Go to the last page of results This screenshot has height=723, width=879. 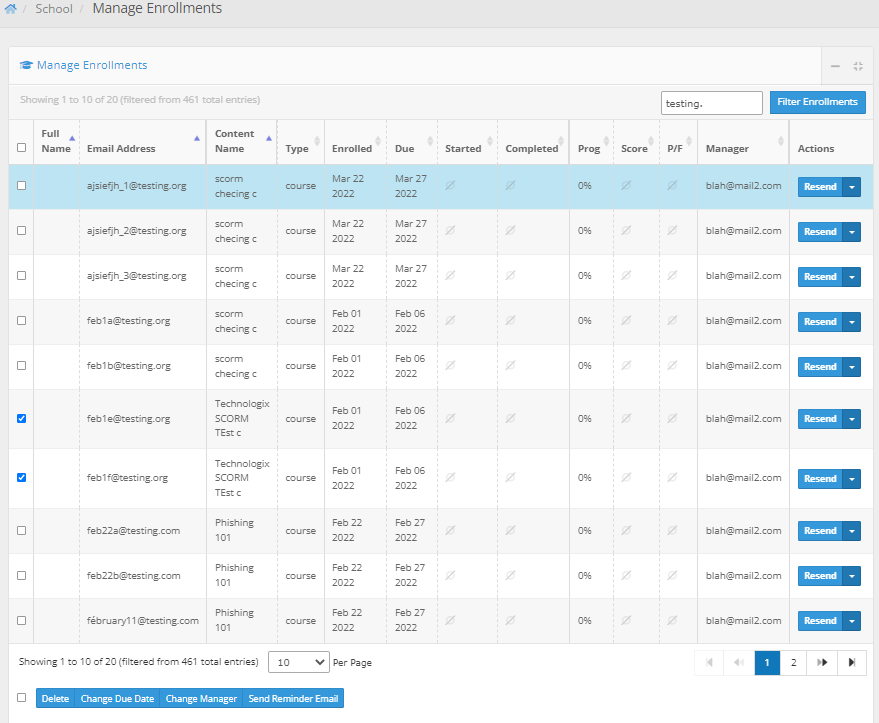(852, 662)
